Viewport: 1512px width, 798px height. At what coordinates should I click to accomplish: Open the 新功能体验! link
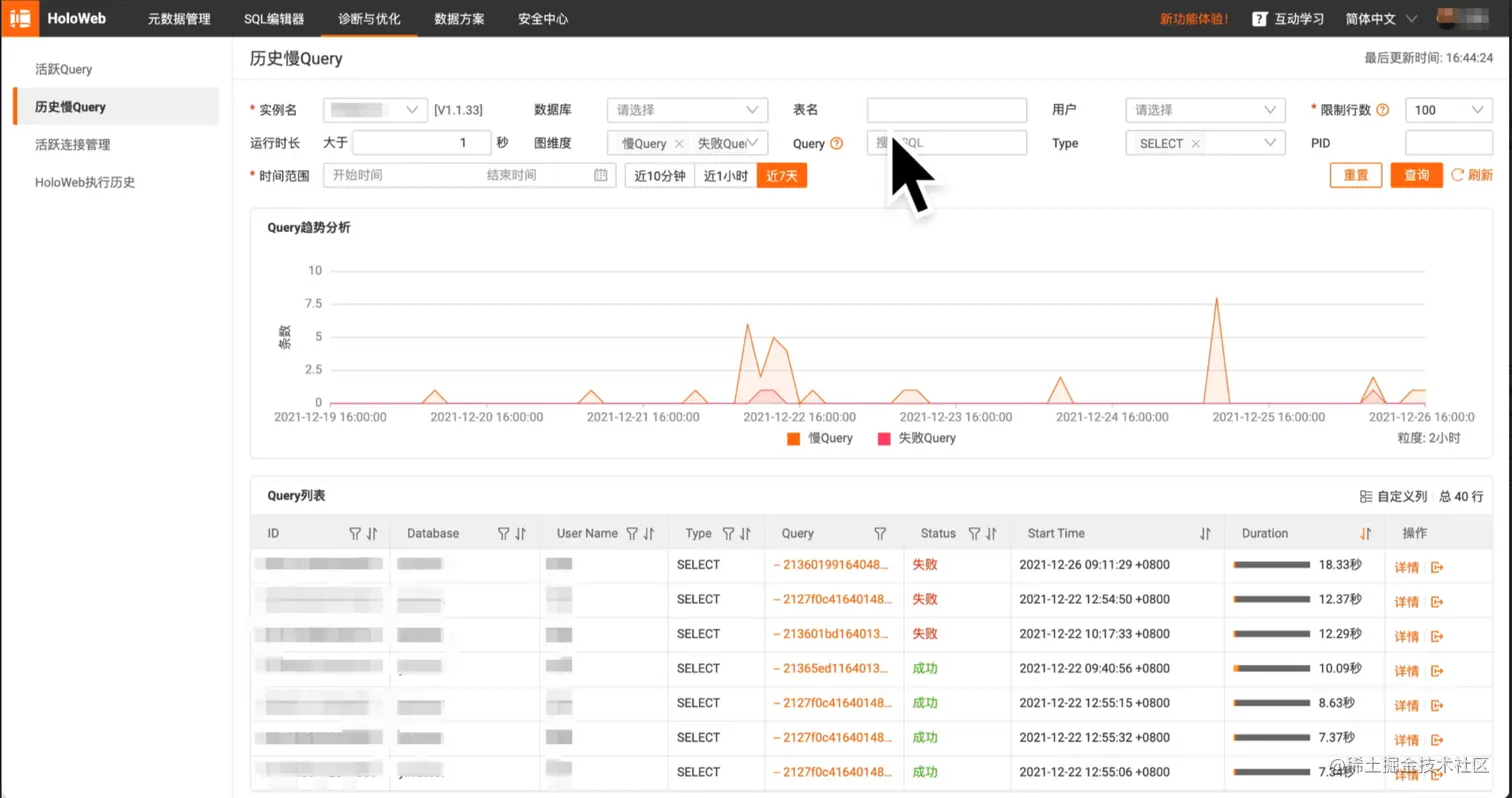pyautogui.click(x=1194, y=19)
